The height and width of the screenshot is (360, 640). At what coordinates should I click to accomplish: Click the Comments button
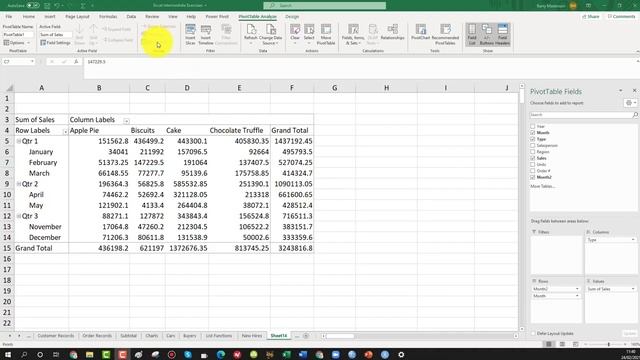pos(621,17)
